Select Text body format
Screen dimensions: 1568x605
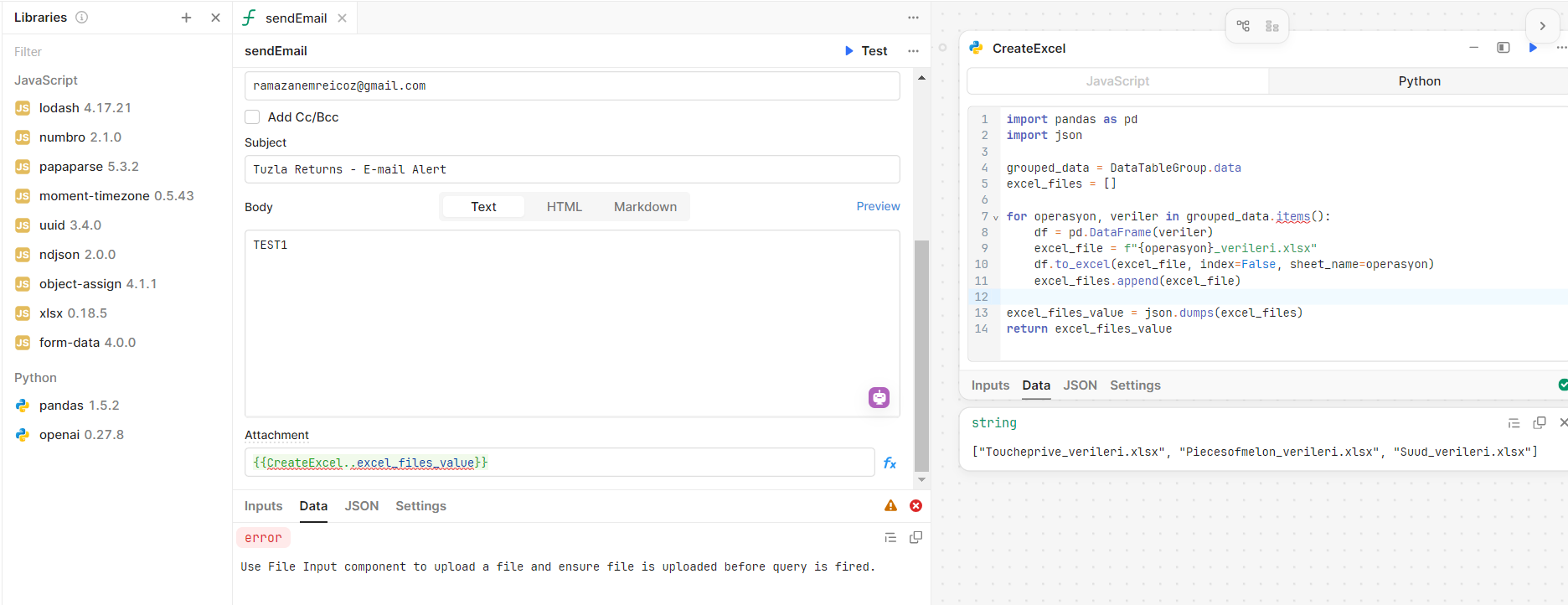tap(483, 207)
